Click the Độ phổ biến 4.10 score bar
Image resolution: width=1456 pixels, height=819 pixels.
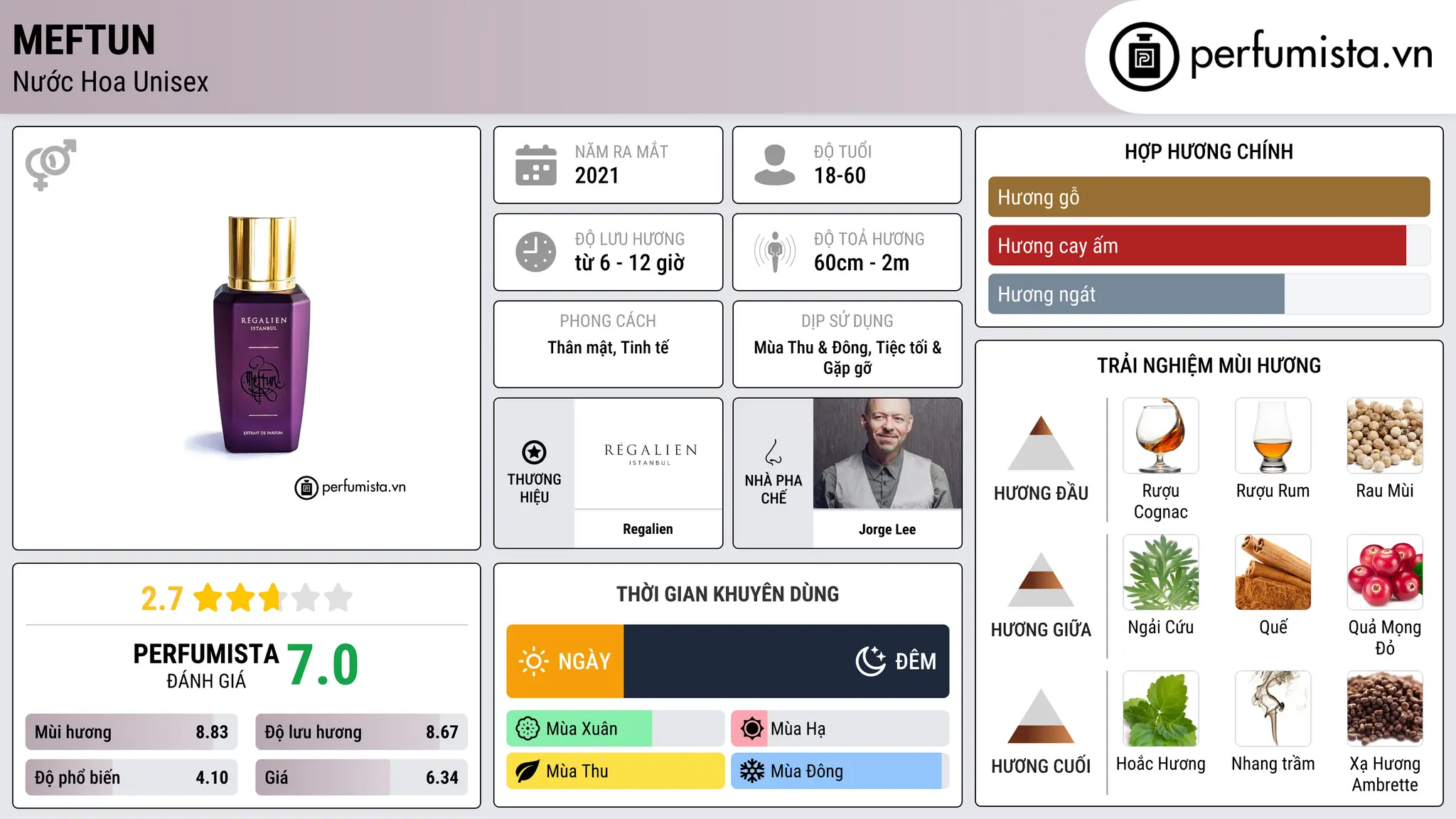pyautogui.click(x=132, y=777)
